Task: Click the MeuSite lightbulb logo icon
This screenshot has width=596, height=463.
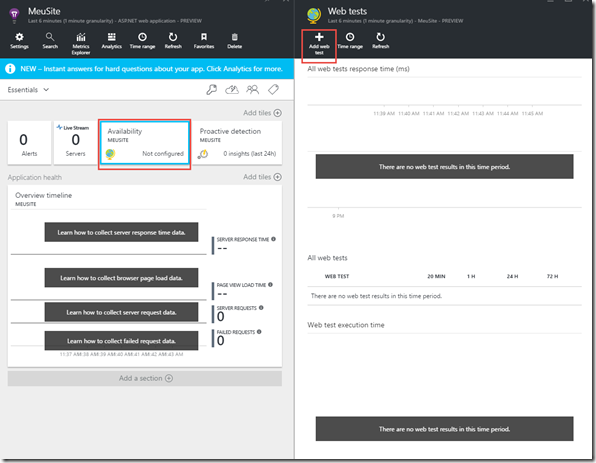Action: pyautogui.click(x=14, y=16)
